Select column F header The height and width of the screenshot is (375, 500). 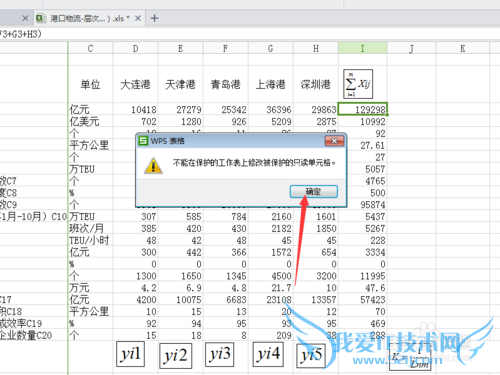pyautogui.click(x=225, y=49)
